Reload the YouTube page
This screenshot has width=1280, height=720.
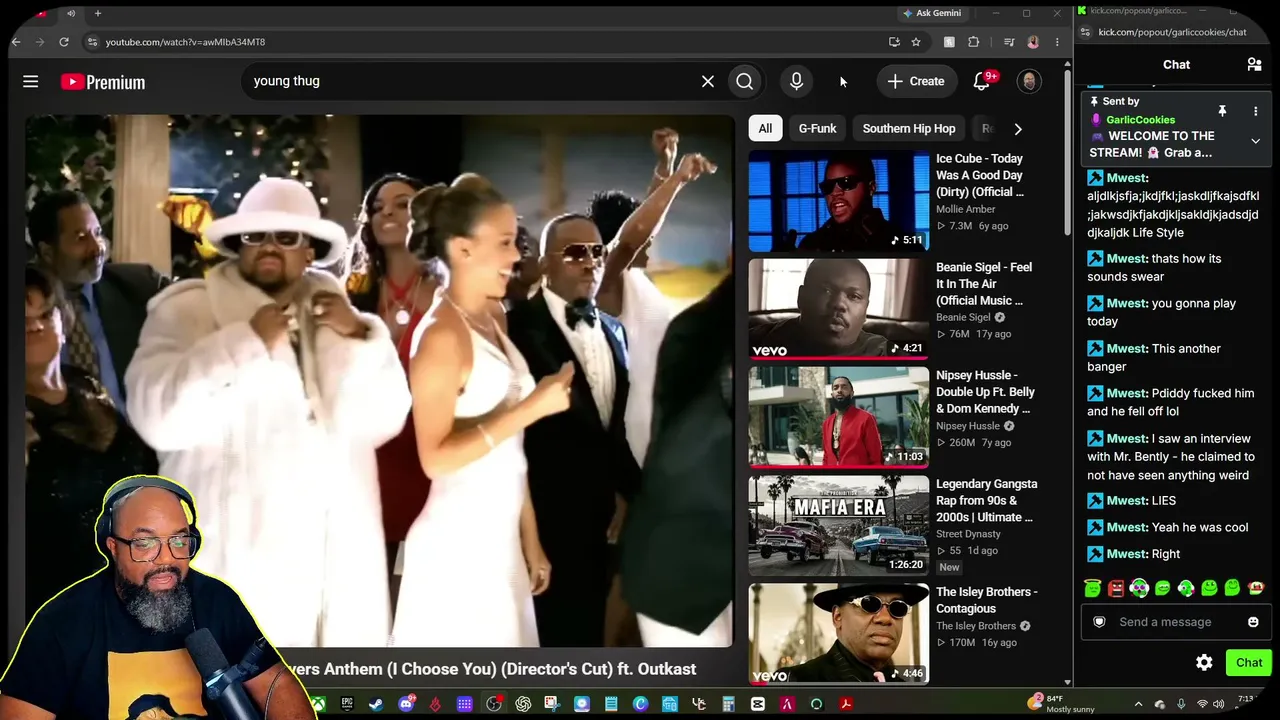64,42
